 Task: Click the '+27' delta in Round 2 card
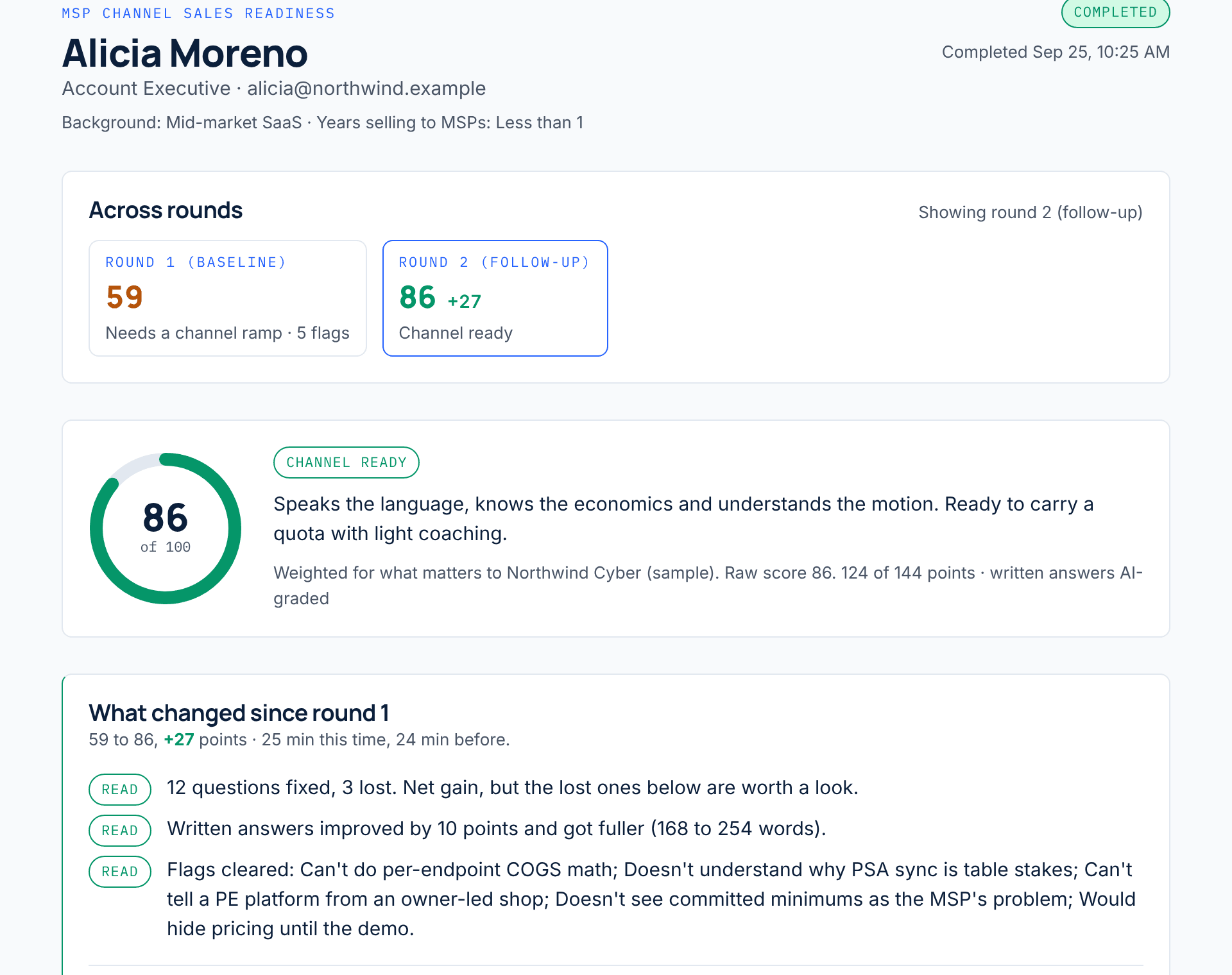[464, 301]
